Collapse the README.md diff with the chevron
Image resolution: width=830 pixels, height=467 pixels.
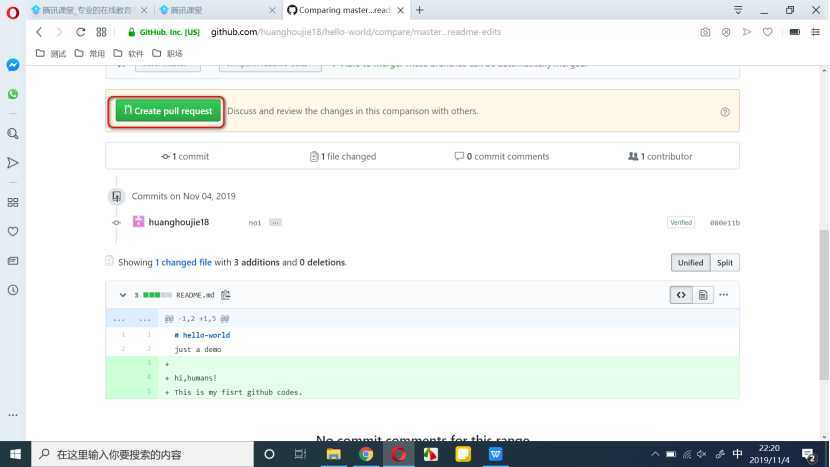point(123,295)
